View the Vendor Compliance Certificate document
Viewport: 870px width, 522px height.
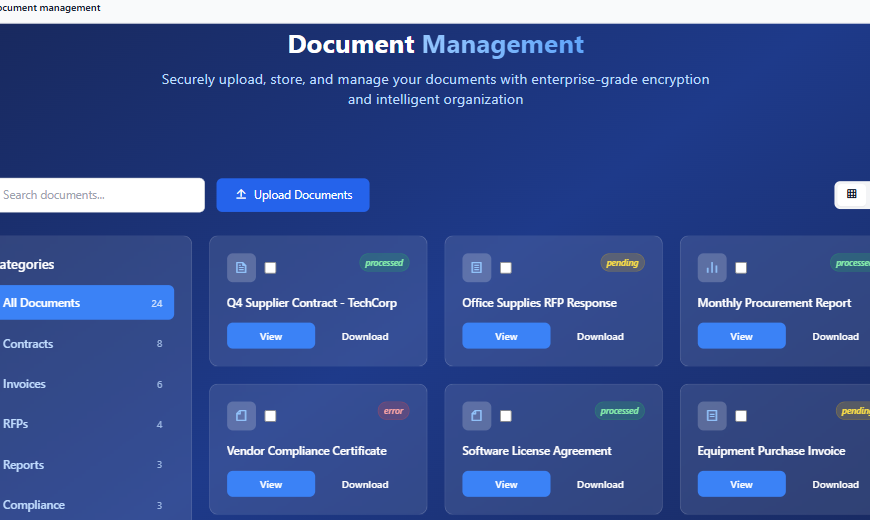coord(271,484)
